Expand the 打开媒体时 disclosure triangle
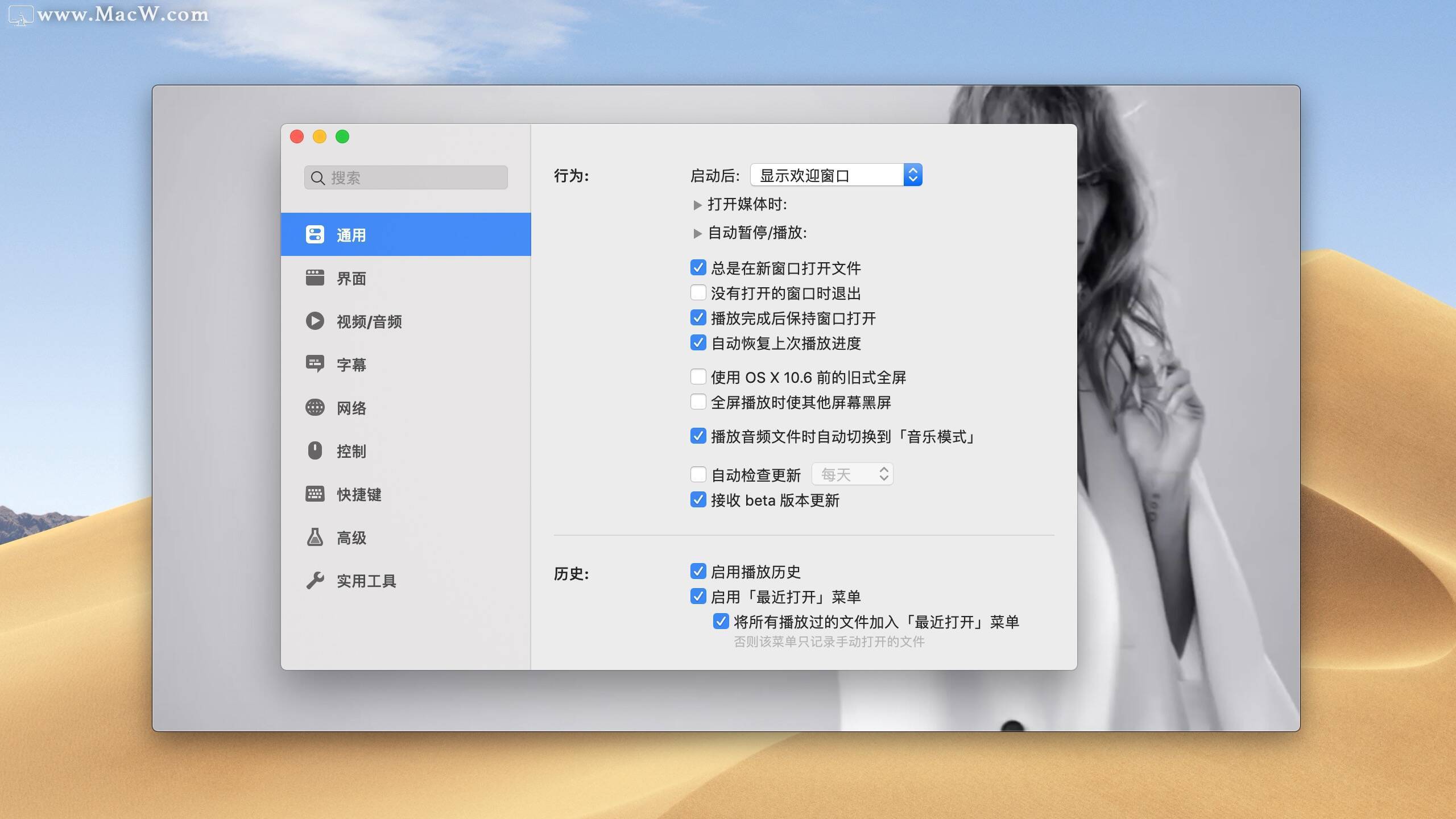Viewport: 1456px width, 819px height. [697, 205]
